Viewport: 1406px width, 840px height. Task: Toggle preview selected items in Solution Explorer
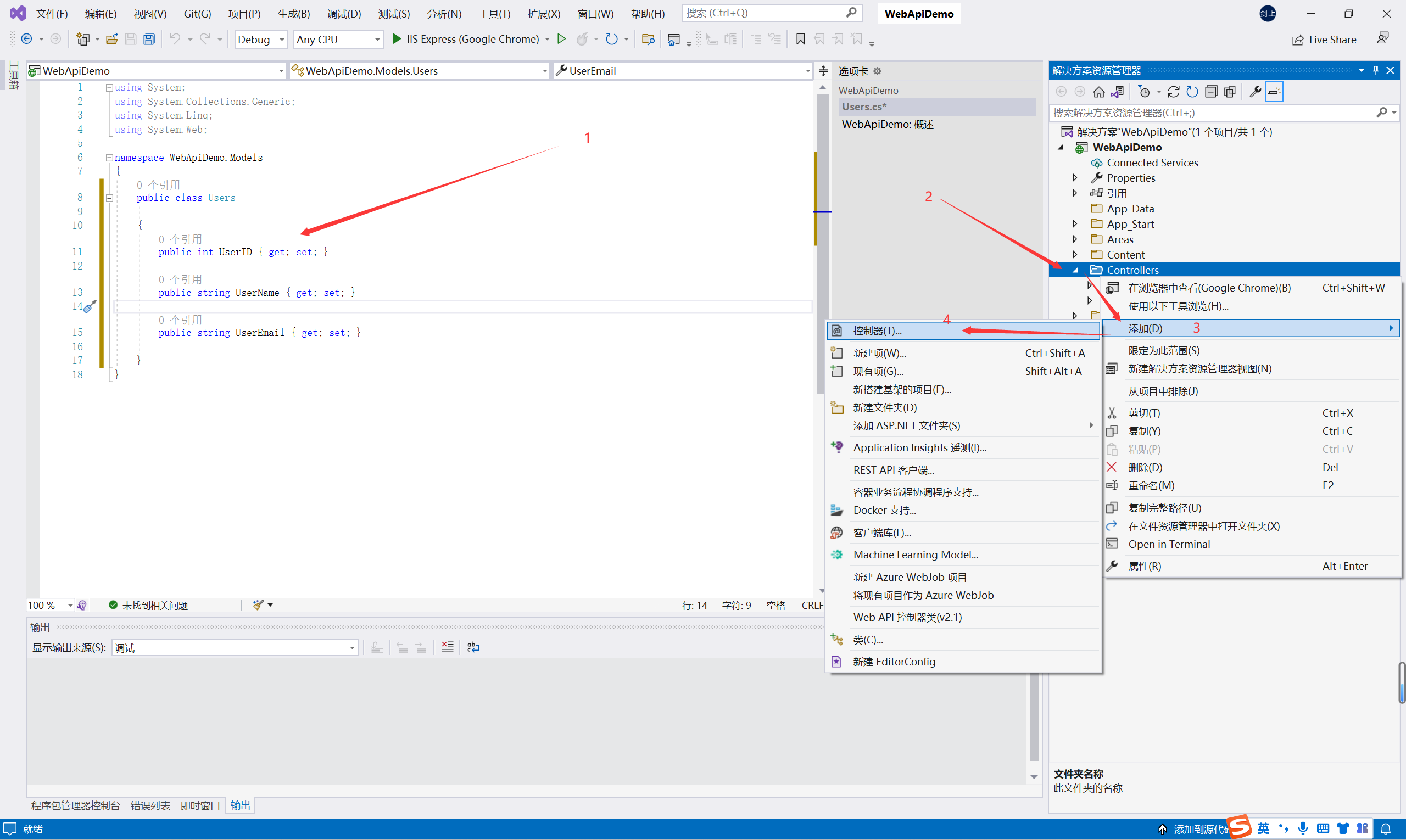click(x=1274, y=92)
